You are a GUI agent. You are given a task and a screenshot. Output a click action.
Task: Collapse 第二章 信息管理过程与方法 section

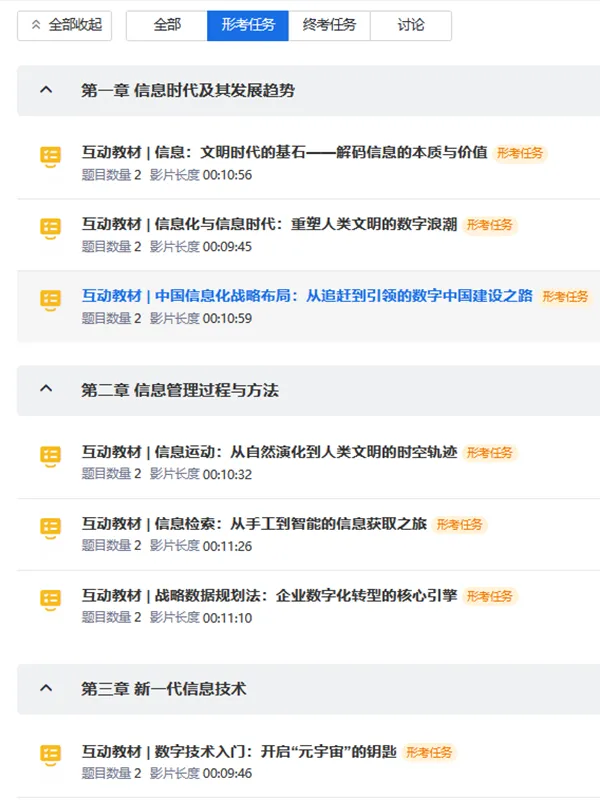tap(45, 391)
